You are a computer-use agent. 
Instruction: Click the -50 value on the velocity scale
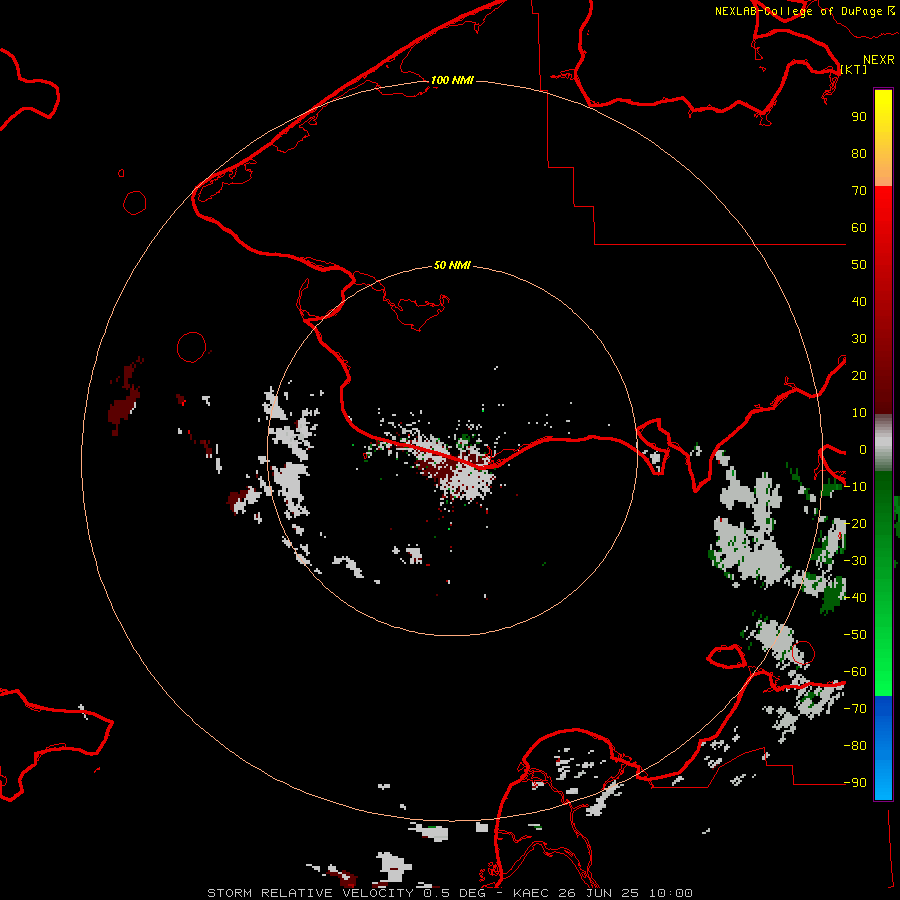[855, 635]
